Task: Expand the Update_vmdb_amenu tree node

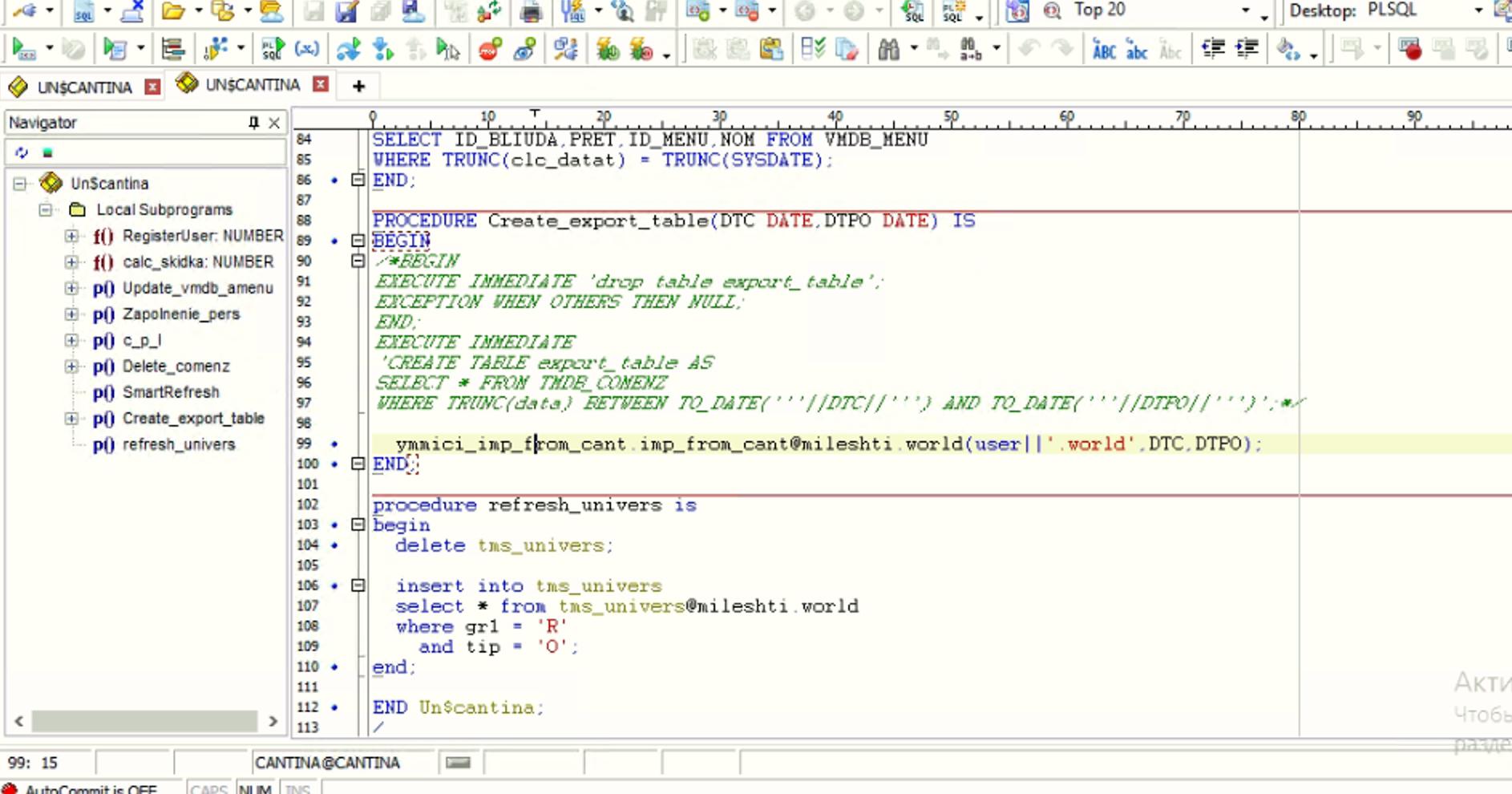Action: tap(71, 288)
